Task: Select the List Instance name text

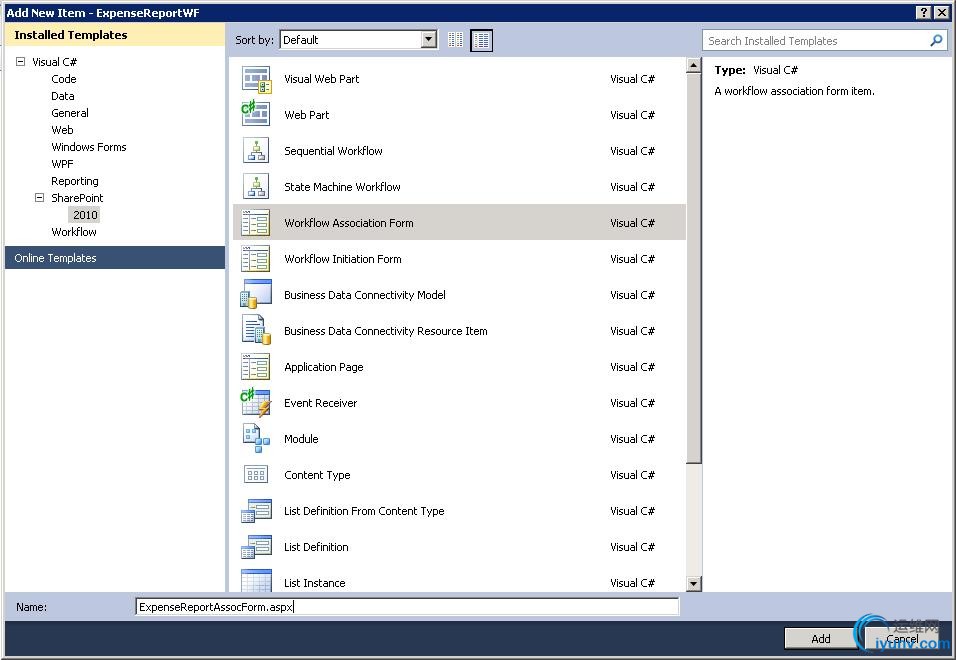Action: pos(315,583)
